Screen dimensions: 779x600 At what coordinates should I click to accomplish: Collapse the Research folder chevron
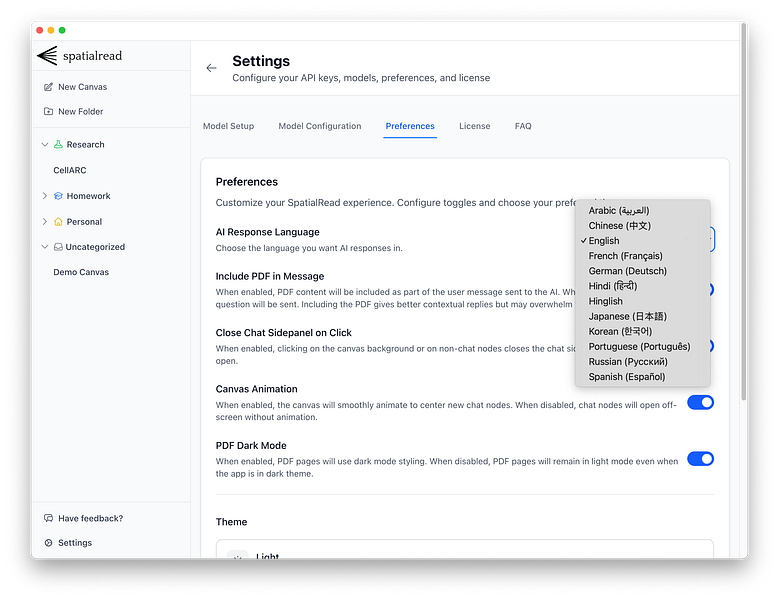click(x=45, y=145)
